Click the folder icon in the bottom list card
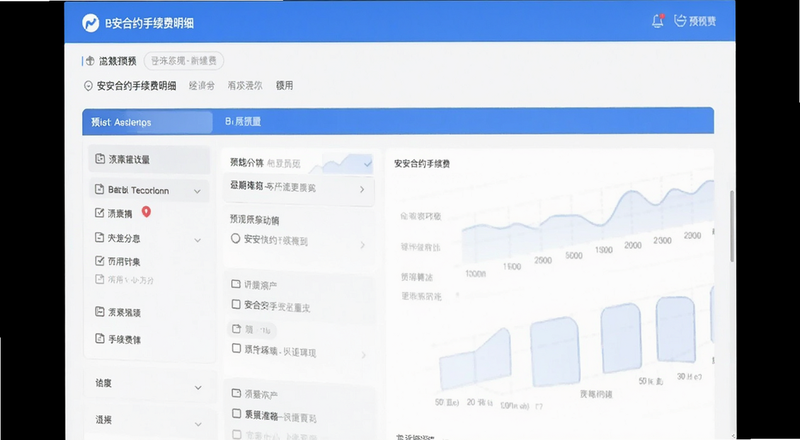Viewport: 800px width, 440px height. 236,393
